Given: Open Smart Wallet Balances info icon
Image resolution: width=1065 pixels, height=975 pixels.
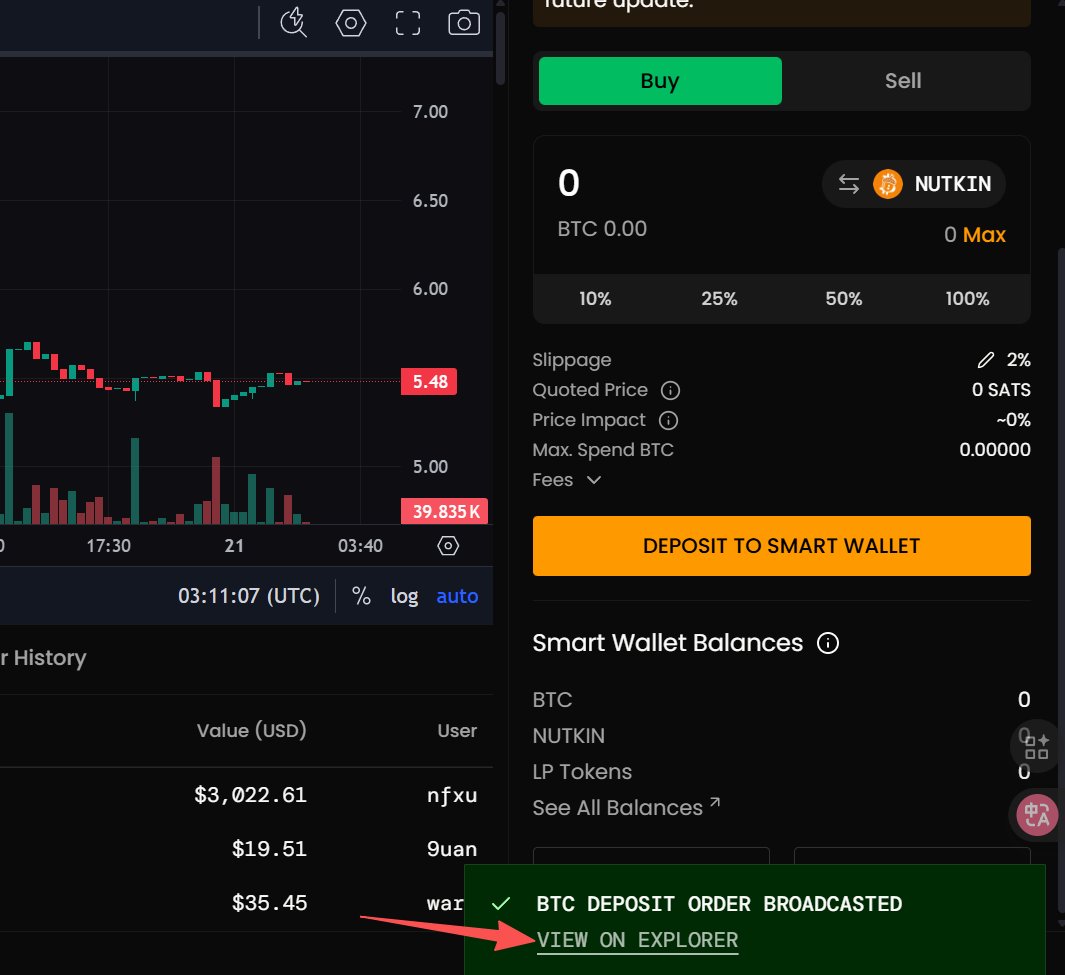Looking at the screenshot, I should [x=828, y=643].
